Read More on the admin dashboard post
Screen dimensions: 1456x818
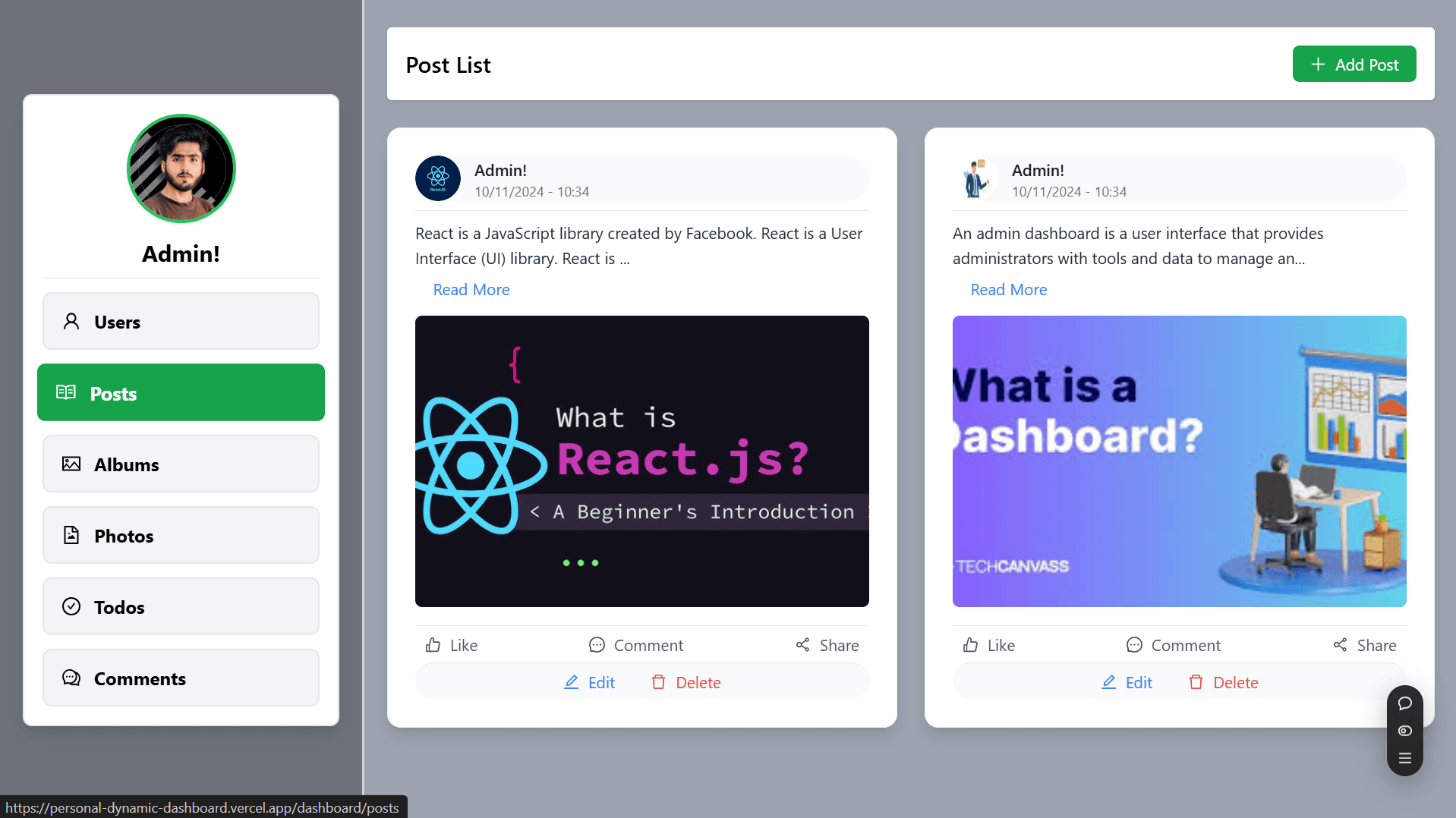(x=1009, y=289)
